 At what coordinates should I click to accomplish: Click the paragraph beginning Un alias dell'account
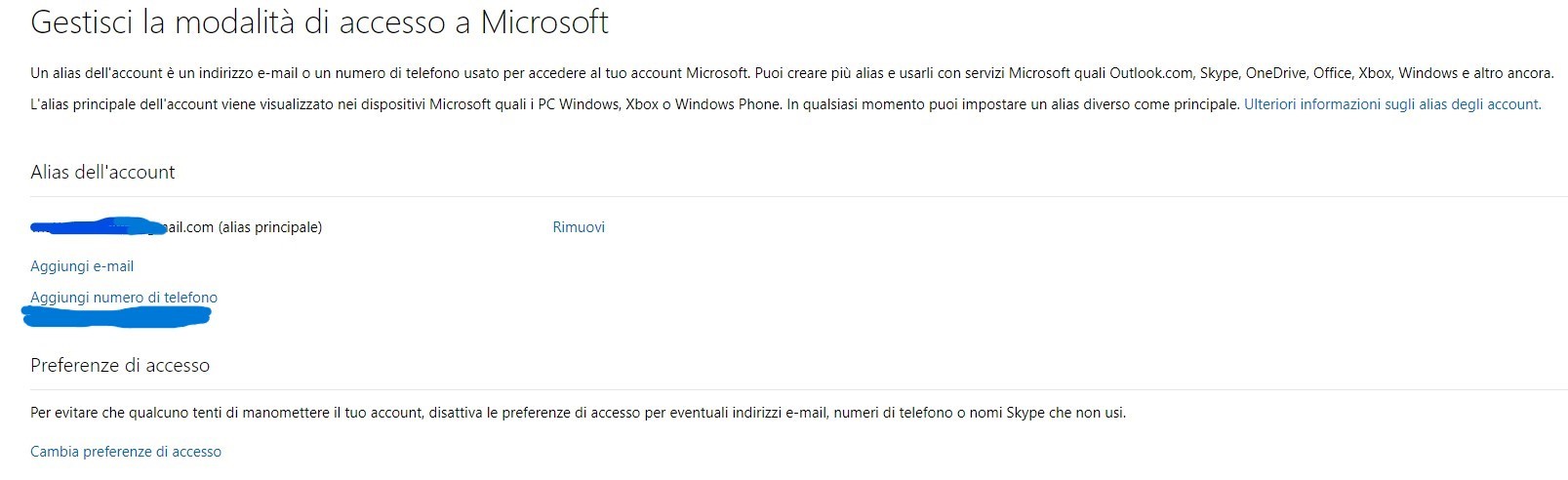pos(792,73)
